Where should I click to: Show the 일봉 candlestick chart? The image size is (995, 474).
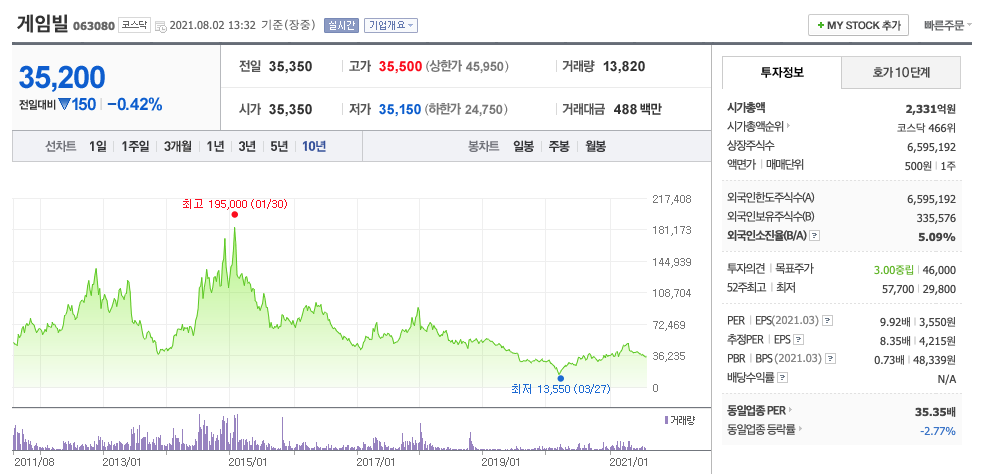coord(524,147)
